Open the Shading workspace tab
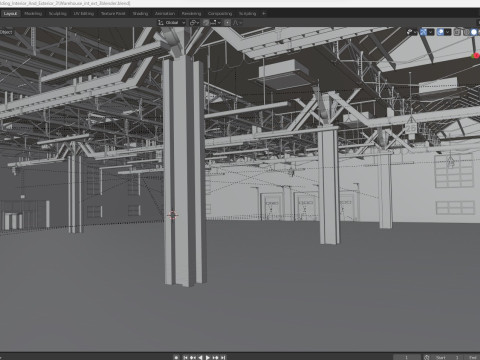Screen dimensions: 480x360 140,14
